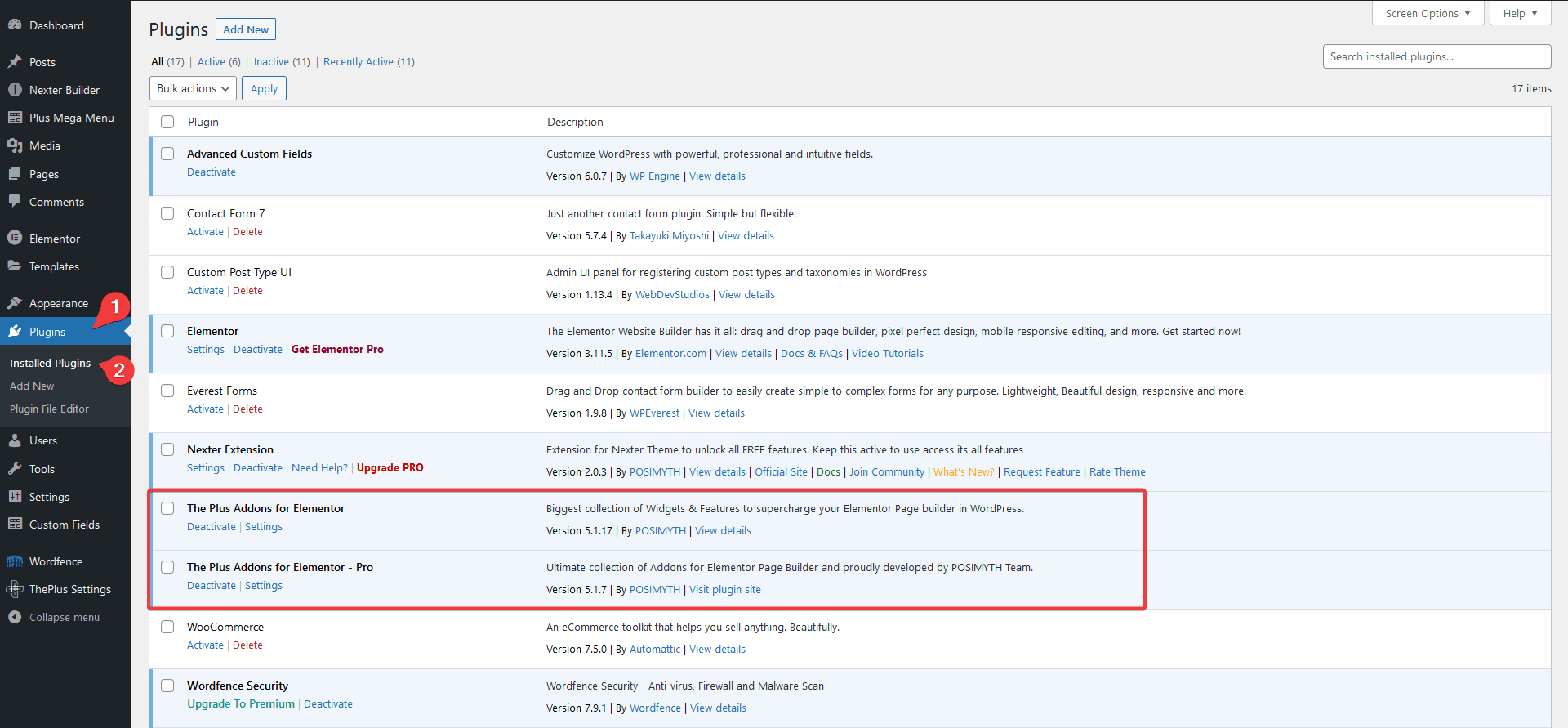Viewport: 1568px width, 728px height.
Task: Filter plugins by All (17)
Action: click(167, 62)
